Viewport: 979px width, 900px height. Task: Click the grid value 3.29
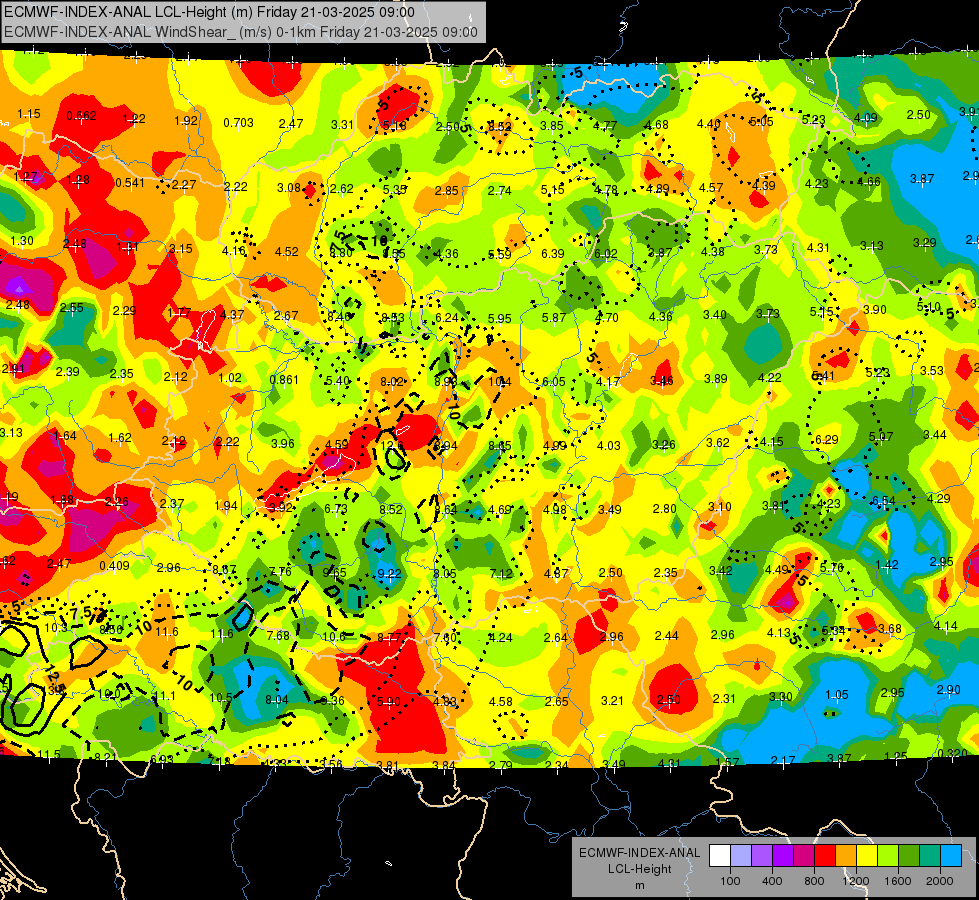pos(924,242)
